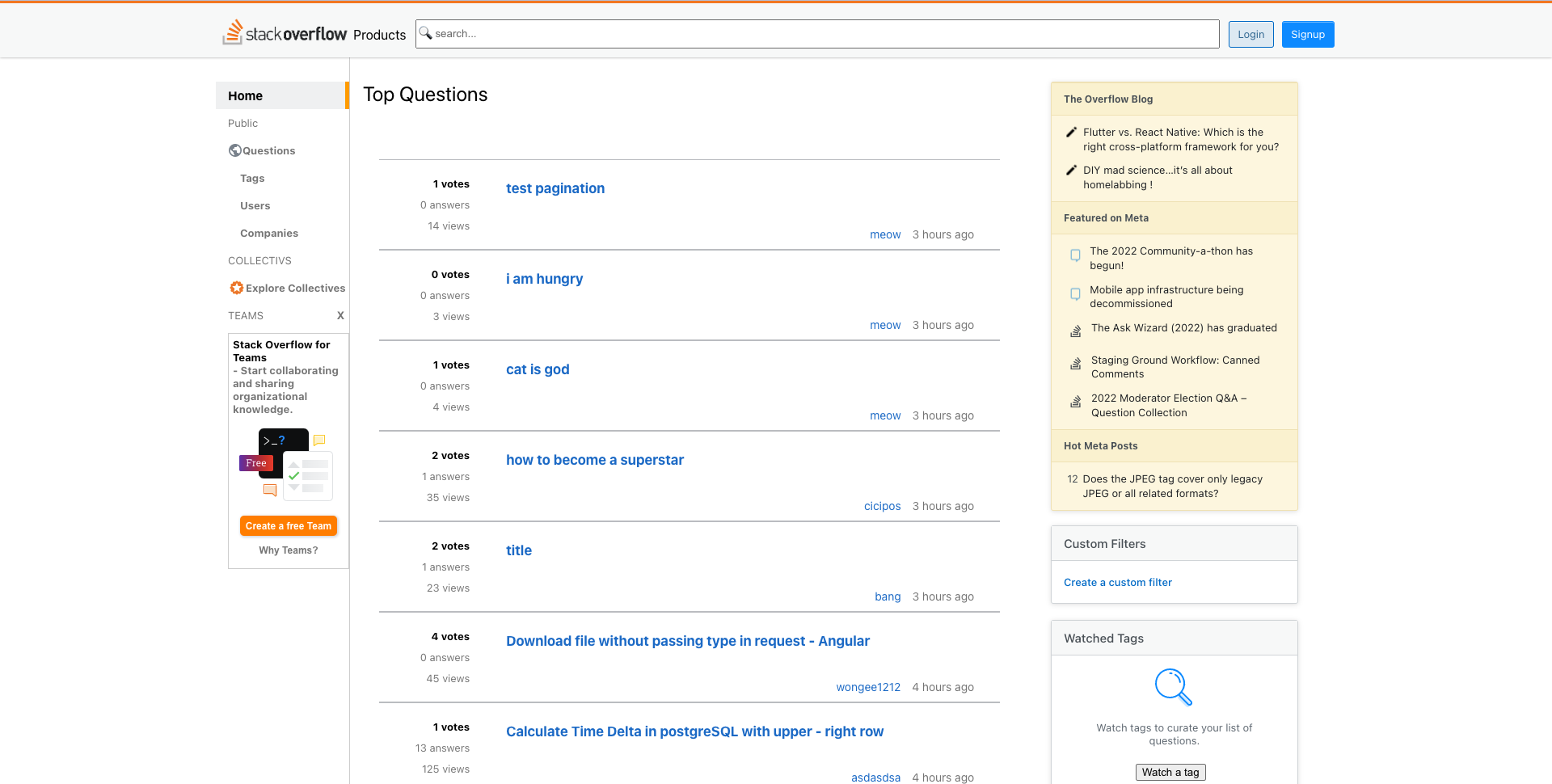Open user cicipos profile link
1552x784 pixels.
tap(883, 506)
